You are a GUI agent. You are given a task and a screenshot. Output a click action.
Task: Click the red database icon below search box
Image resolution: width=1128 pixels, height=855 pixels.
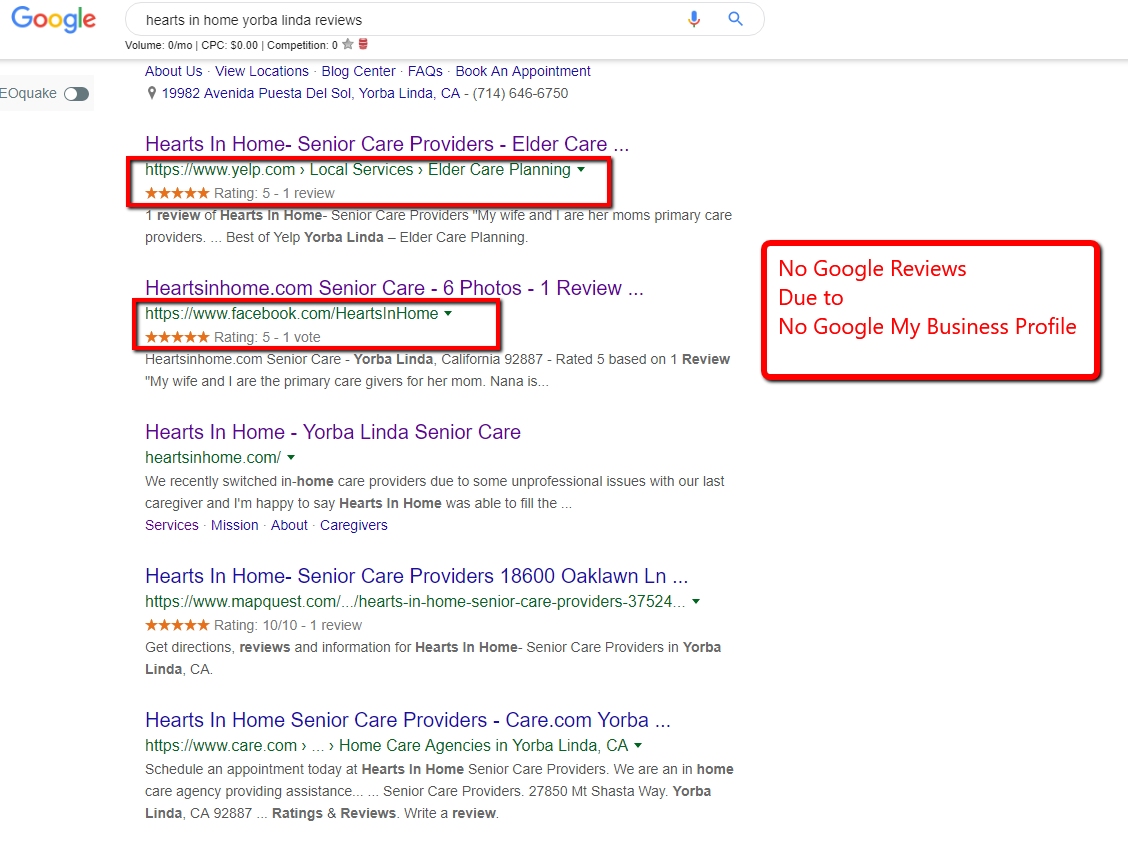pos(363,45)
